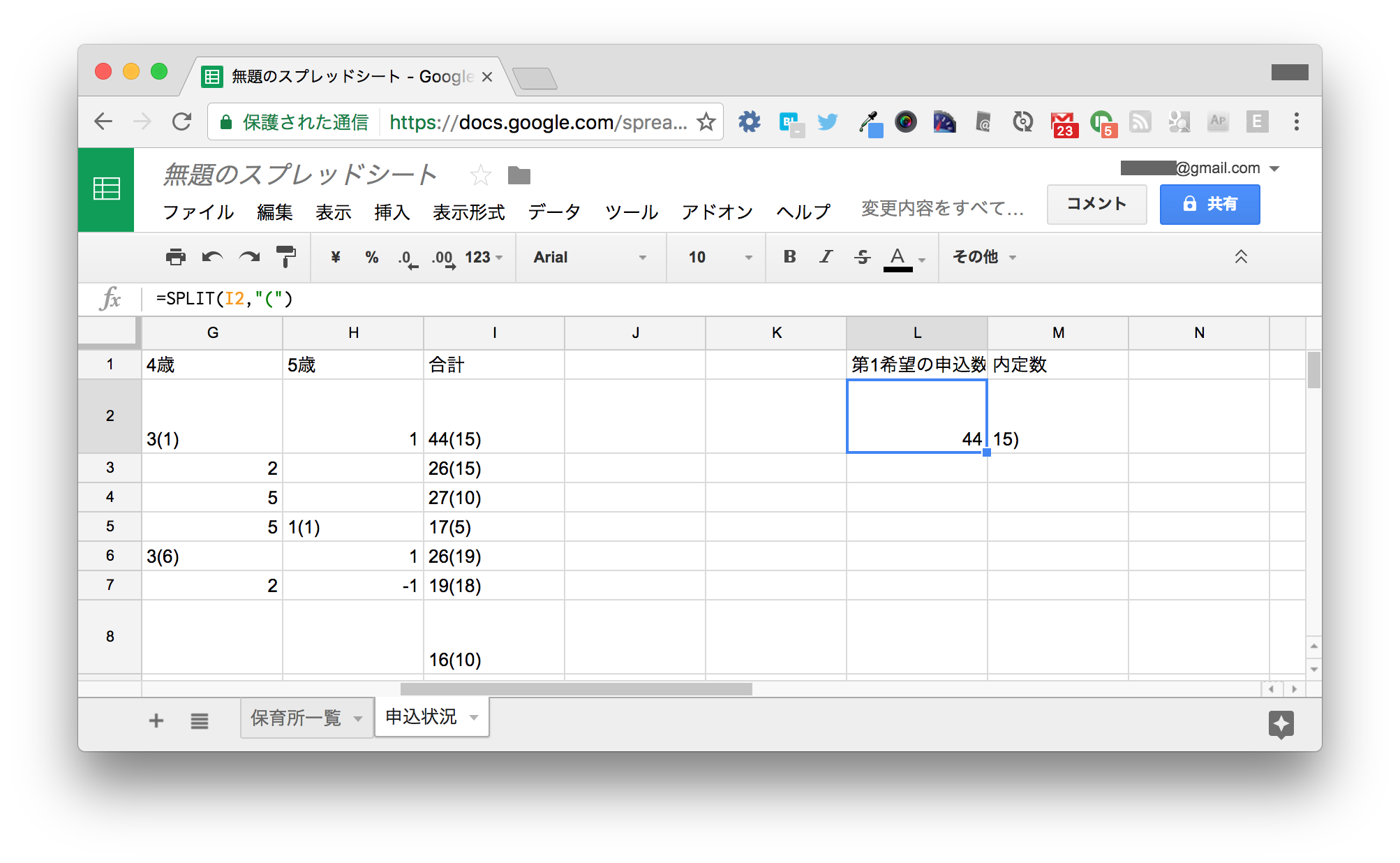1400x863 pixels.
Task: Open the 表示 menu
Action: [334, 212]
